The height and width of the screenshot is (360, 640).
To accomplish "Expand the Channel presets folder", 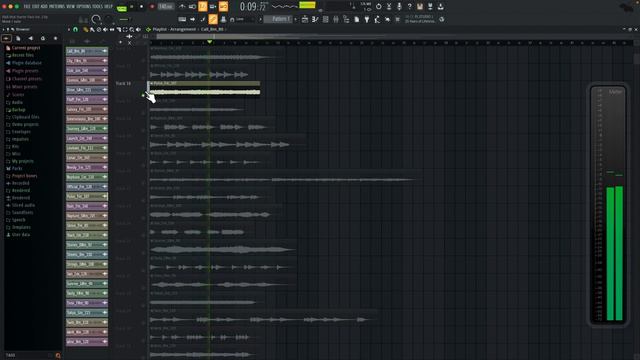I will [27, 79].
